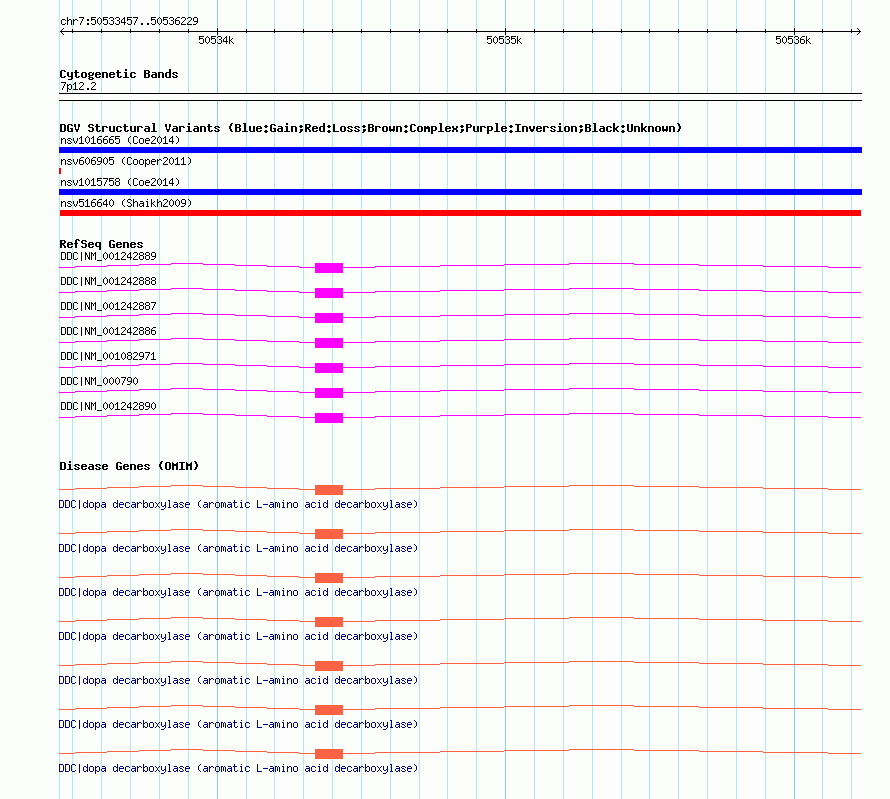Click the blue gain bar under nsv1015758
The width and height of the screenshot is (890, 799).
pyautogui.click(x=460, y=192)
